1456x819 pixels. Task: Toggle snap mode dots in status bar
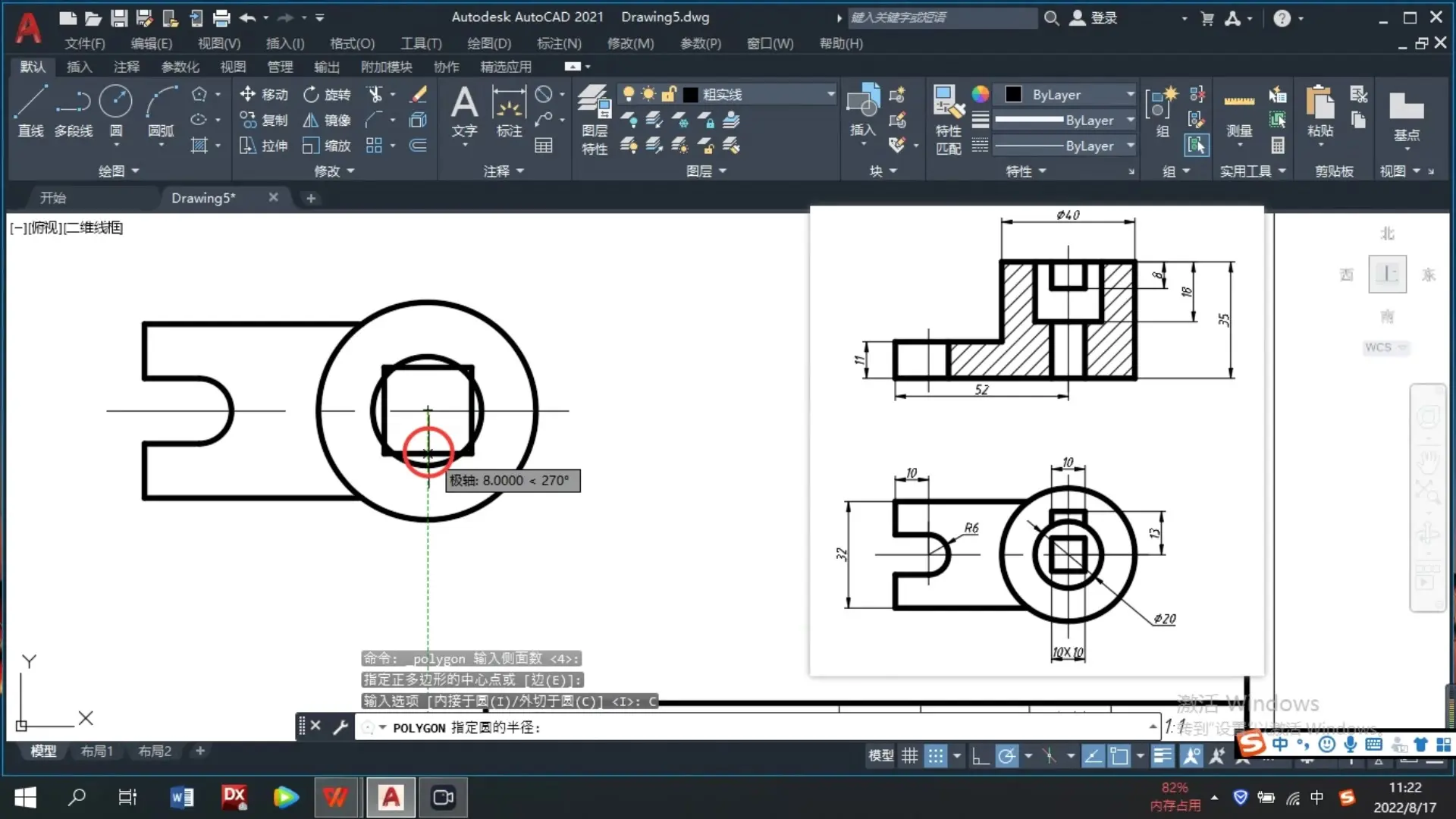(936, 756)
